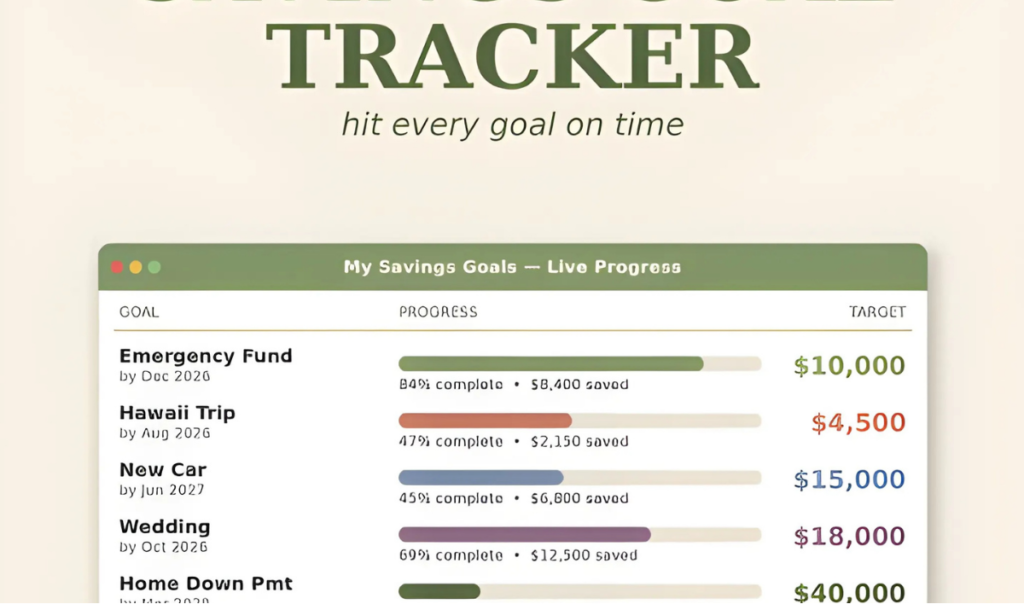The height and width of the screenshot is (604, 1024).
Task: Select the Home Down Pmt goal
Action: [x=206, y=583]
